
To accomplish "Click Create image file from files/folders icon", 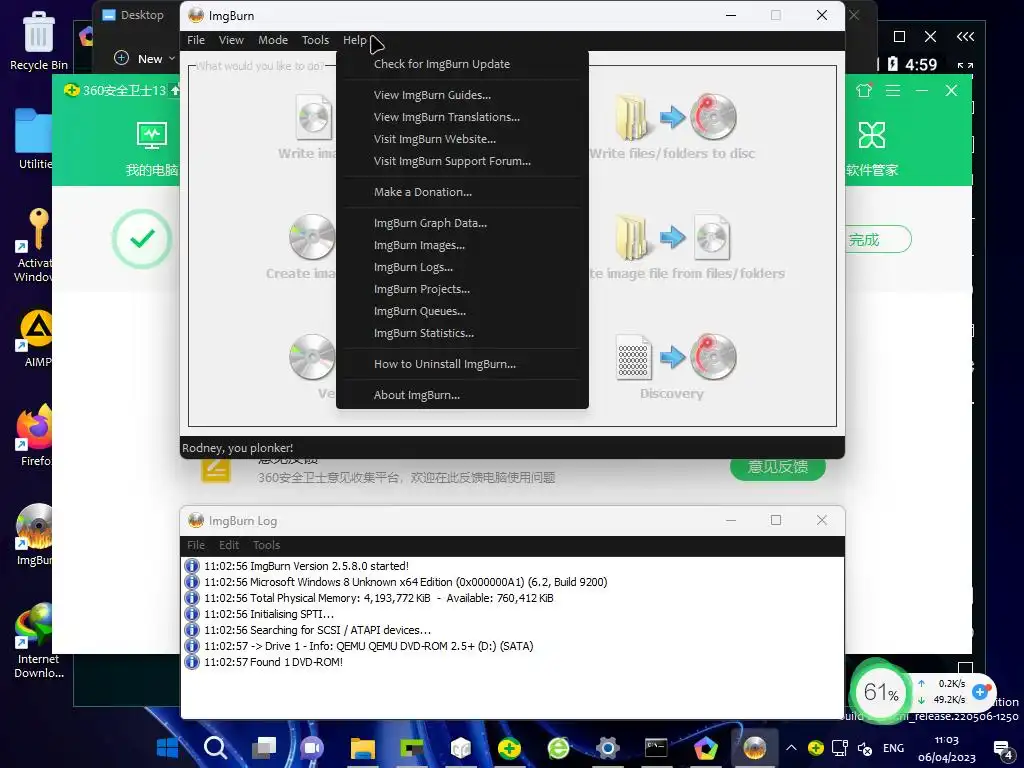I will coord(674,238).
